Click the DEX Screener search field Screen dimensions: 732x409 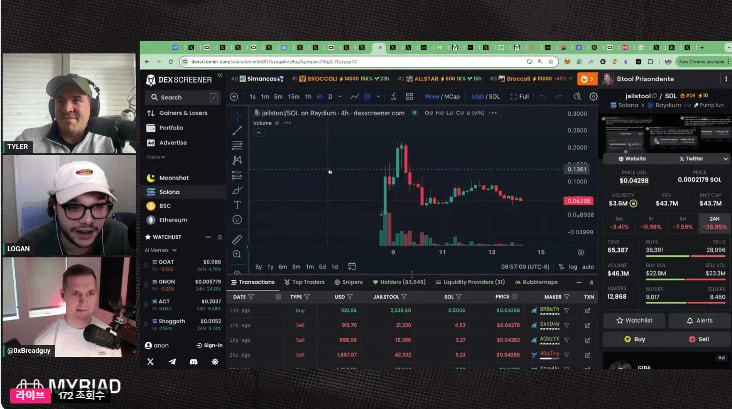(183, 97)
